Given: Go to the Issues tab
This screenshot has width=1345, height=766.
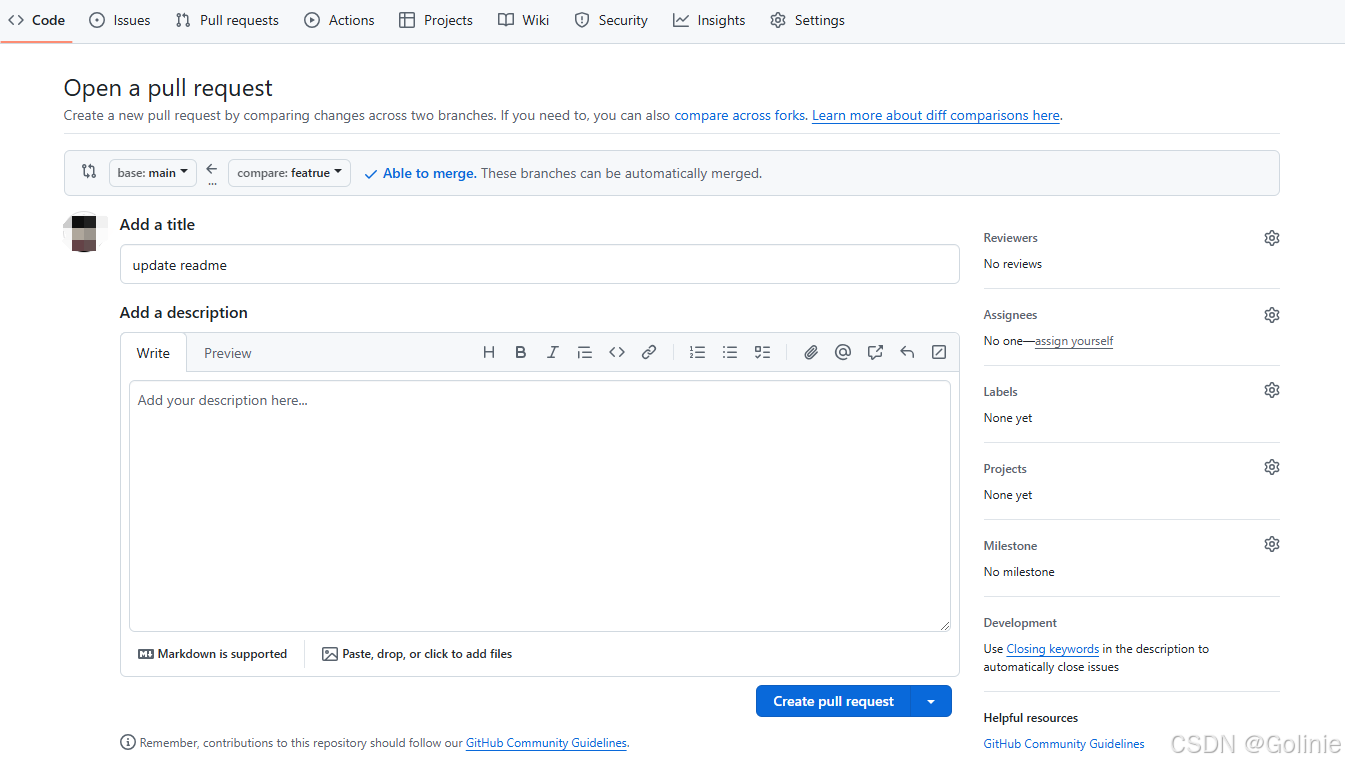Looking at the screenshot, I should click(120, 20).
